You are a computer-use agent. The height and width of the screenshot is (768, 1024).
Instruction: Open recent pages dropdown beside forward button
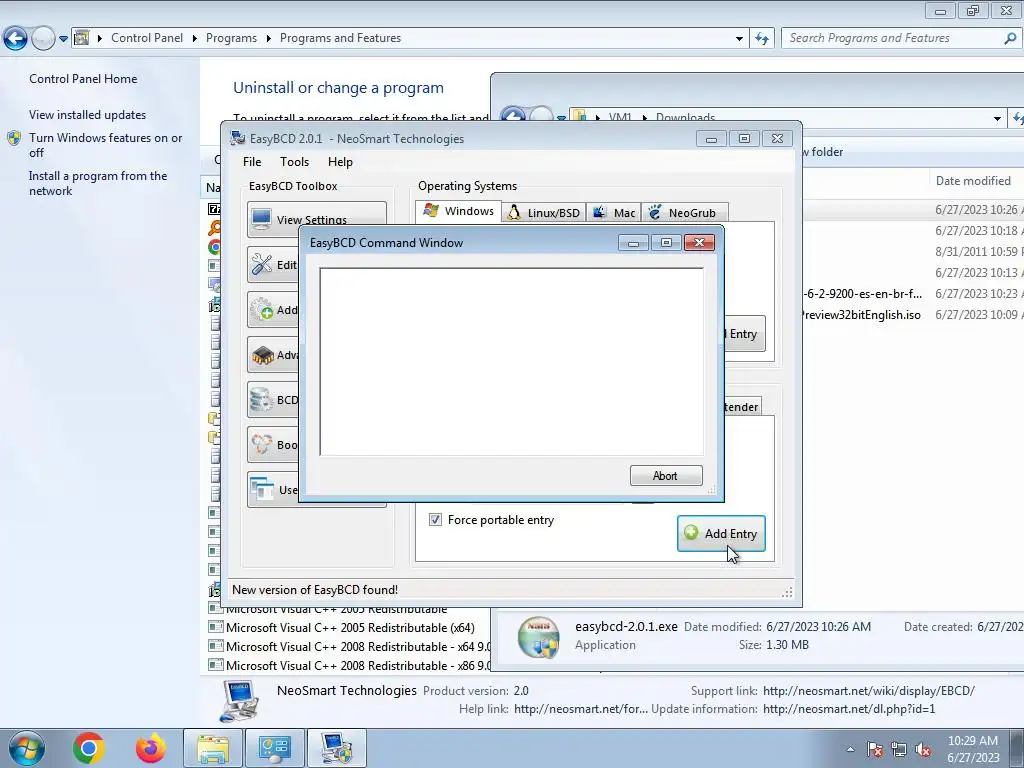(x=63, y=39)
